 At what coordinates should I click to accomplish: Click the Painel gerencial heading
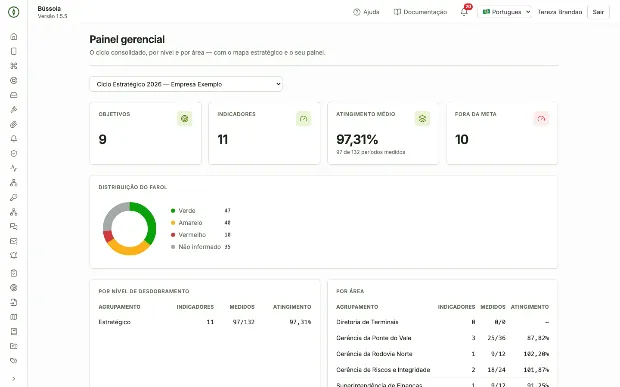[x=127, y=40]
